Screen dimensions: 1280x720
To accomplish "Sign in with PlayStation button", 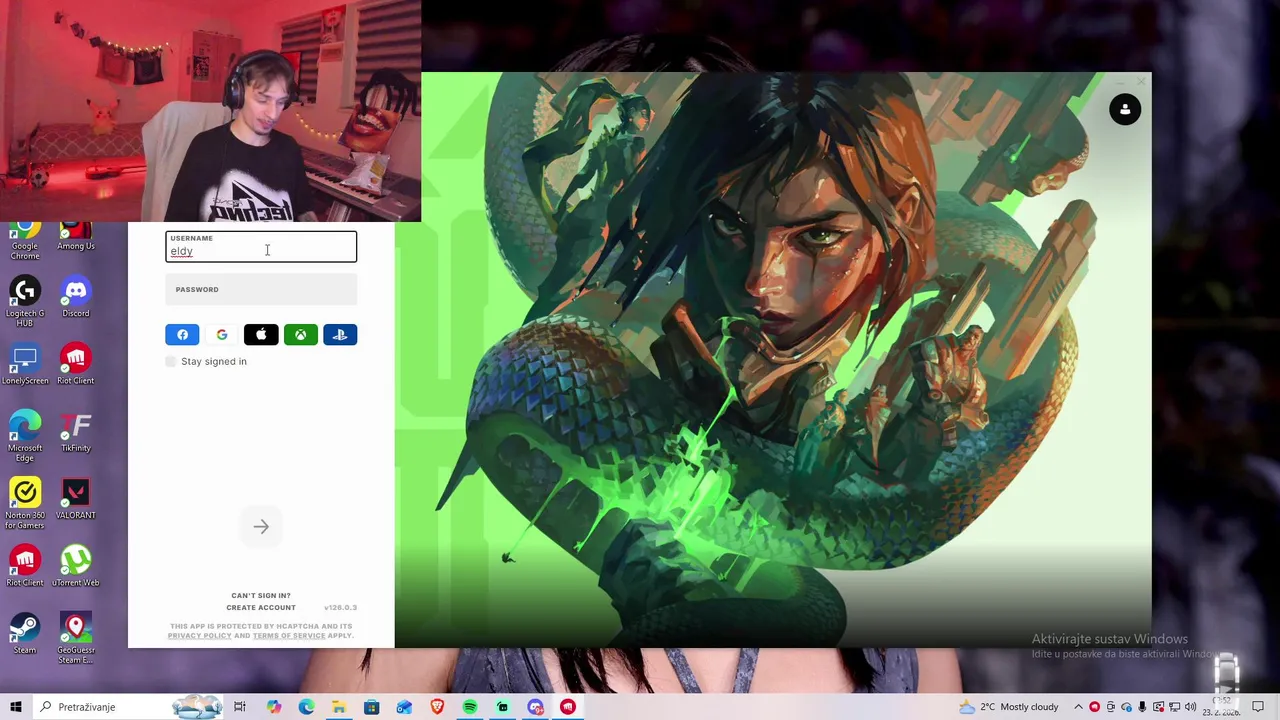I will tap(340, 335).
